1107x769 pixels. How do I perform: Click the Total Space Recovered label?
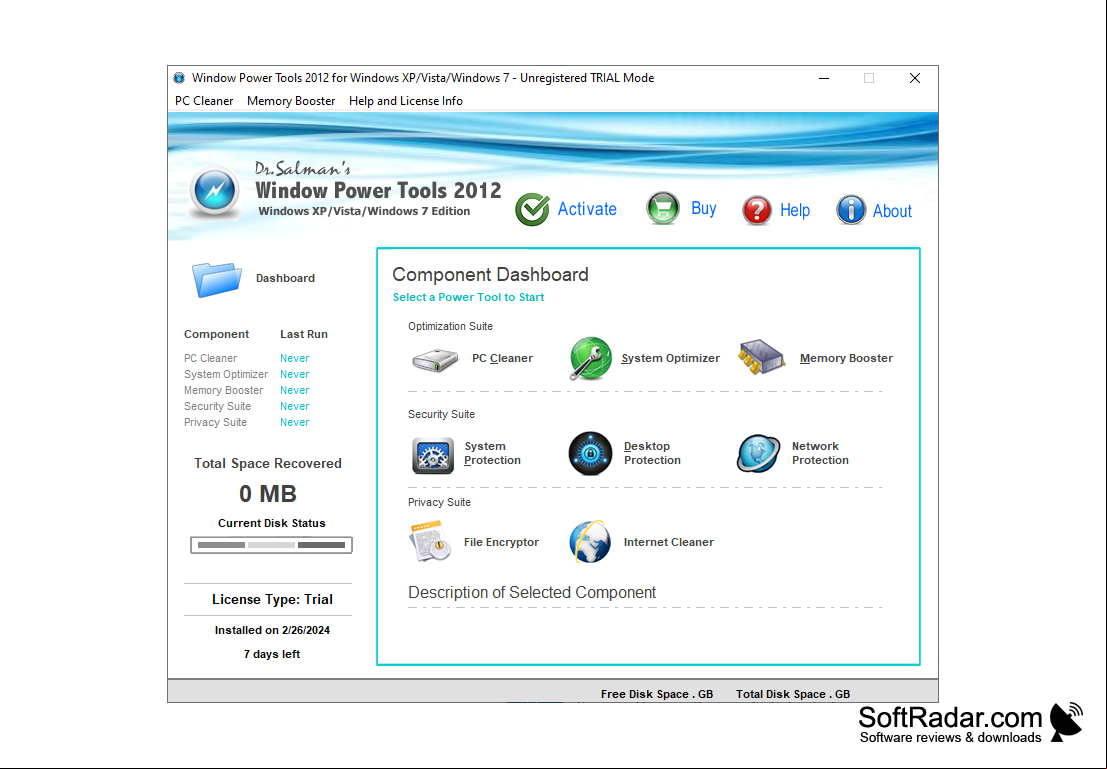point(268,463)
